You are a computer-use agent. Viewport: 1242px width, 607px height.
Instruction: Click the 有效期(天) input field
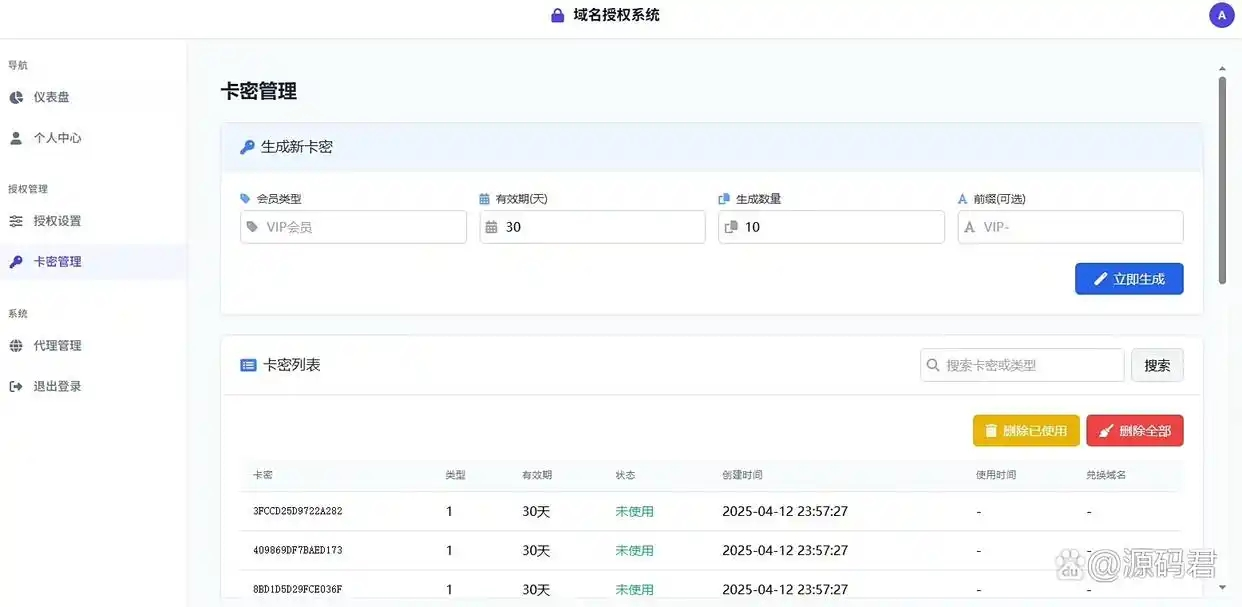592,227
